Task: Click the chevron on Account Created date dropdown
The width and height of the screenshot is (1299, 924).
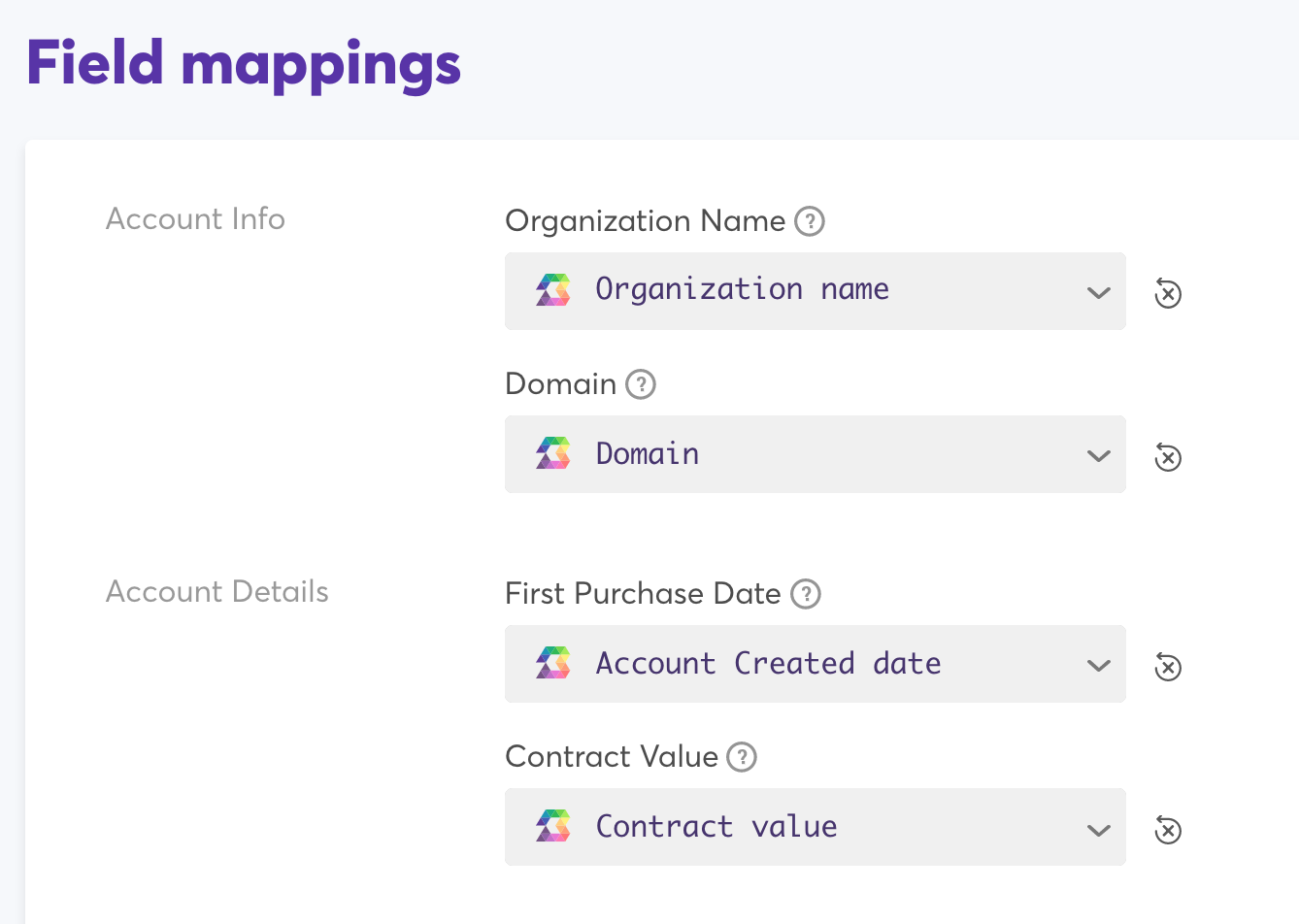Action: coord(1098,665)
